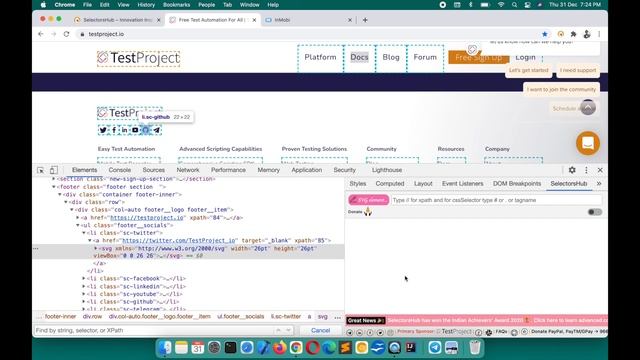Open the Event Listeners sidebar tab
Screen dimensions: 640x360
462,184
